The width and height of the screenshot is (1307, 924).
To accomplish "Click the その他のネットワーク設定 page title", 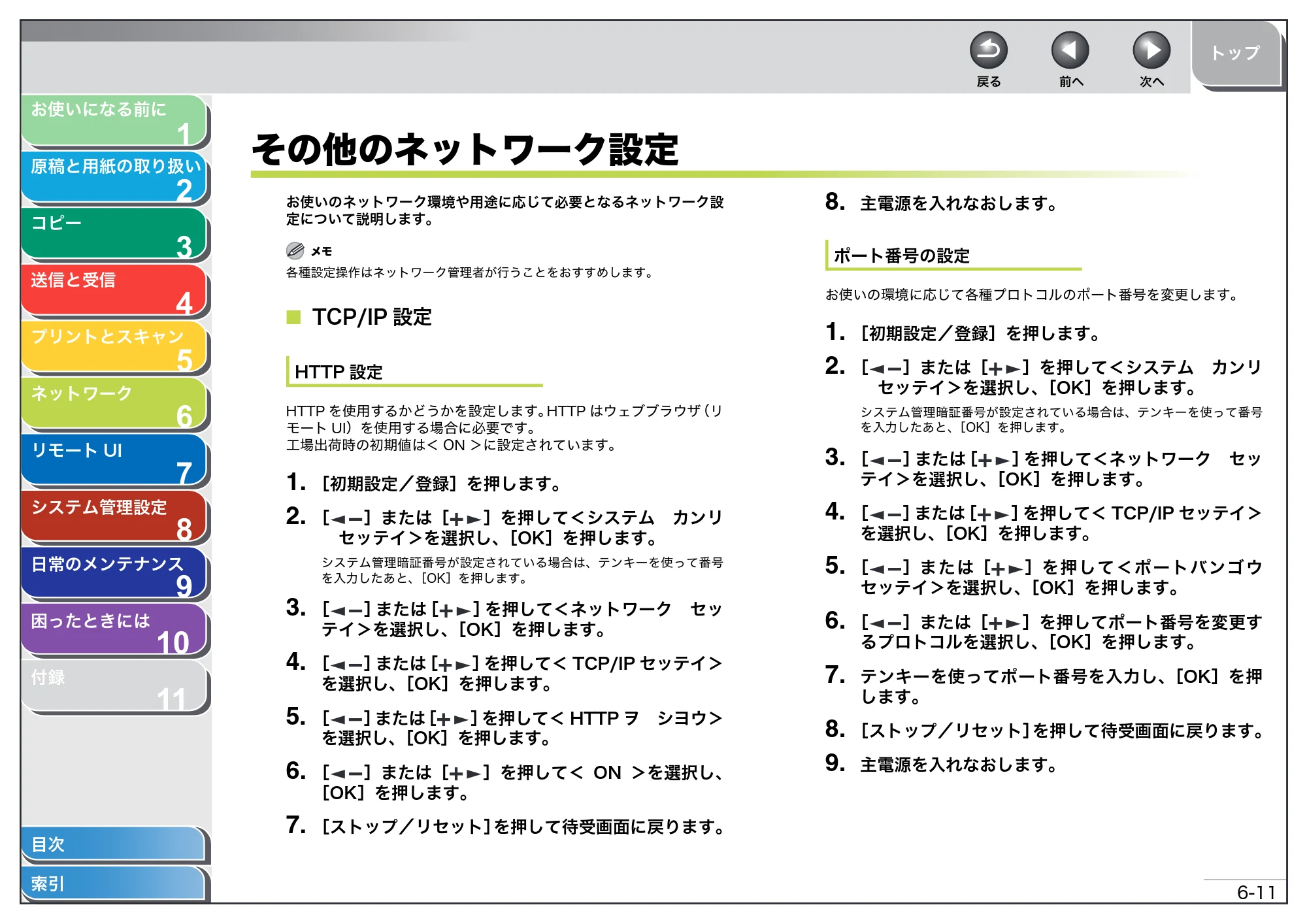I will pos(465,149).
